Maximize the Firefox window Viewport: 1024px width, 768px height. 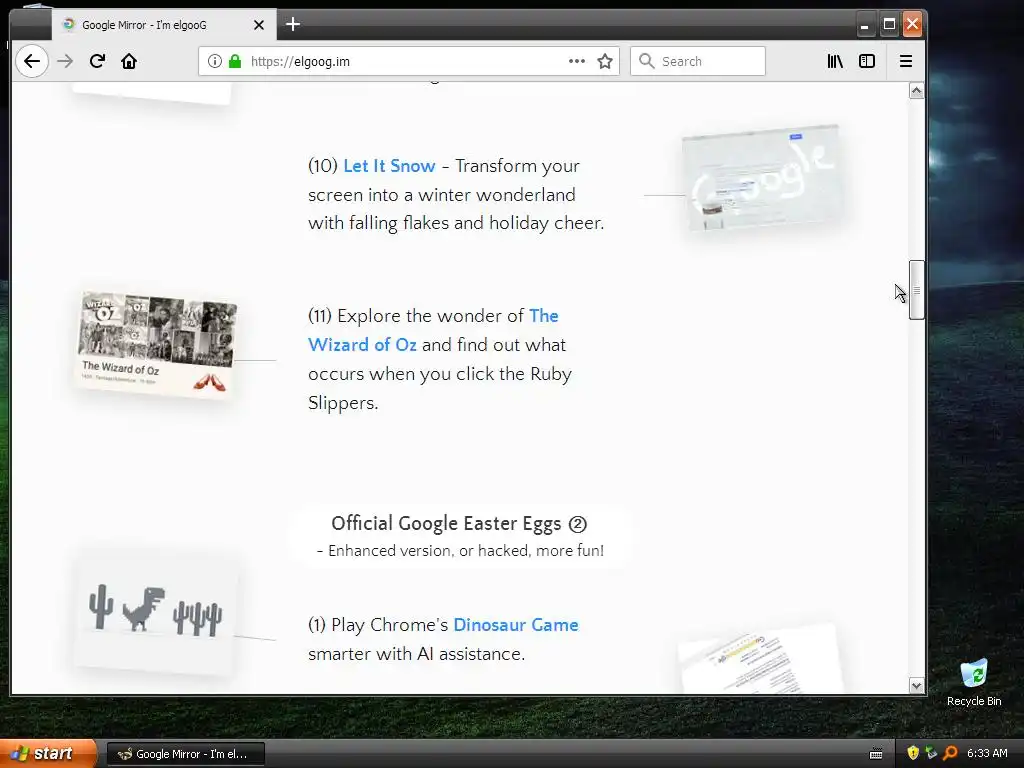pos(889,25)
